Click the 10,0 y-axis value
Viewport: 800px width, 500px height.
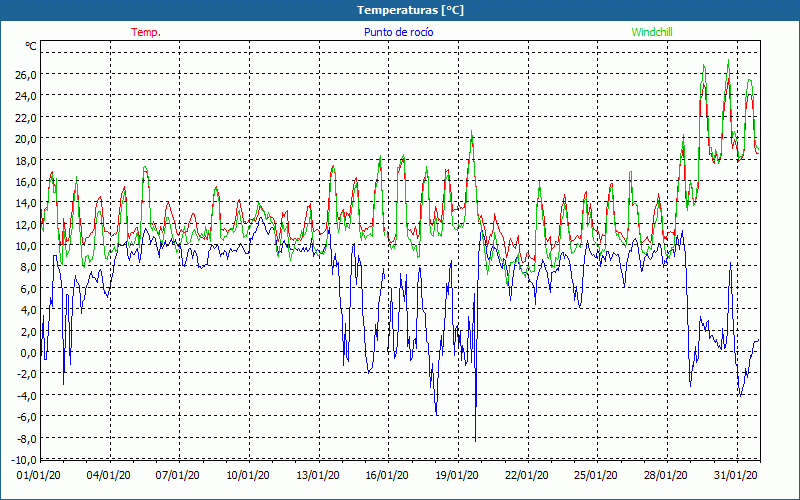(26, 246)
